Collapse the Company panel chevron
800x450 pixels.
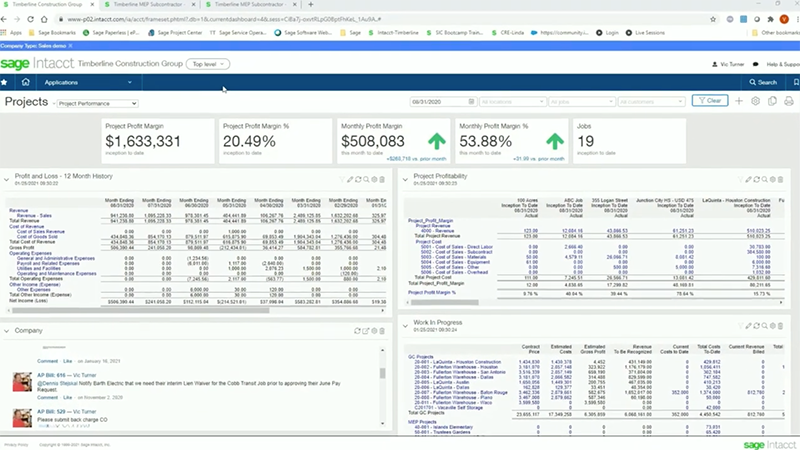click(x=7, y=331)
